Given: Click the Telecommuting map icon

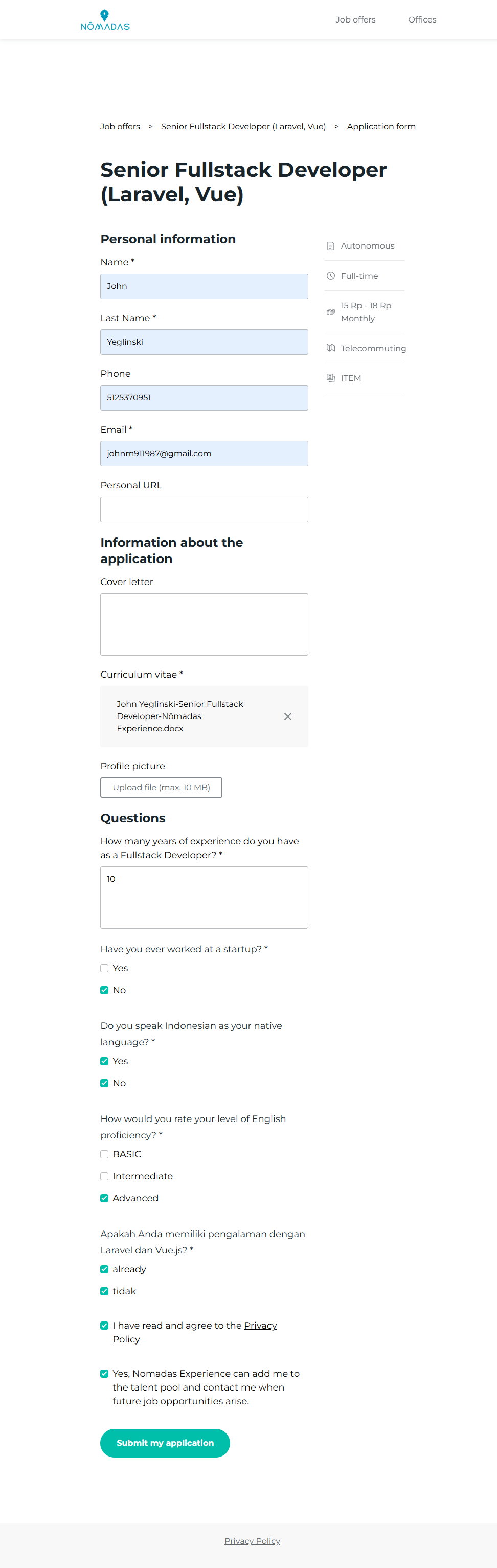Looking at the screenshot, I should coord(331,348).
